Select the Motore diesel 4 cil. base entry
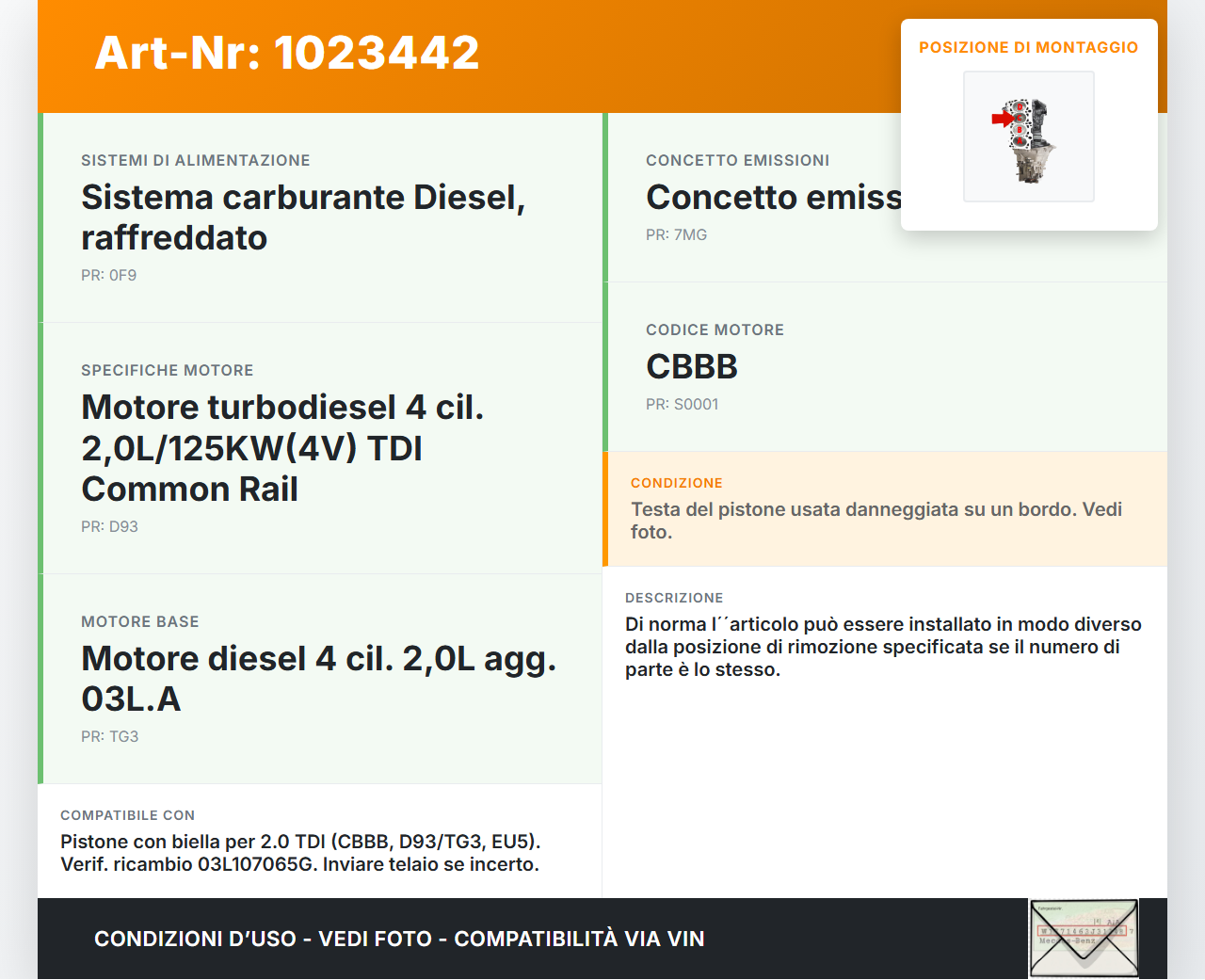This screenshot has height=980, width=1205. tap(318, 679)
